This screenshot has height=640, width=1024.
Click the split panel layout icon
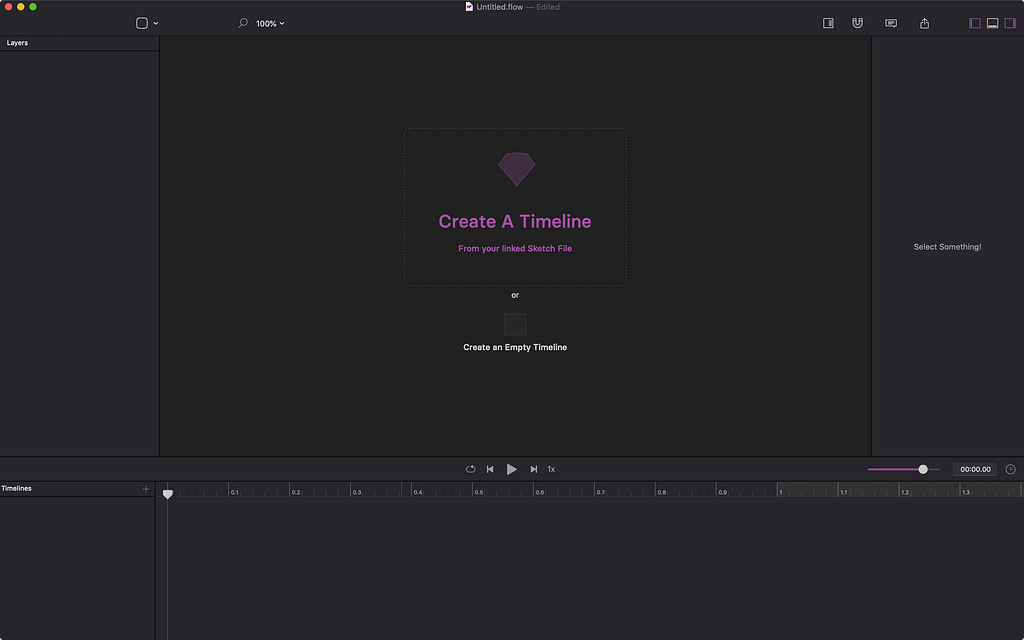pyautogui.click(x=828, y=24)
